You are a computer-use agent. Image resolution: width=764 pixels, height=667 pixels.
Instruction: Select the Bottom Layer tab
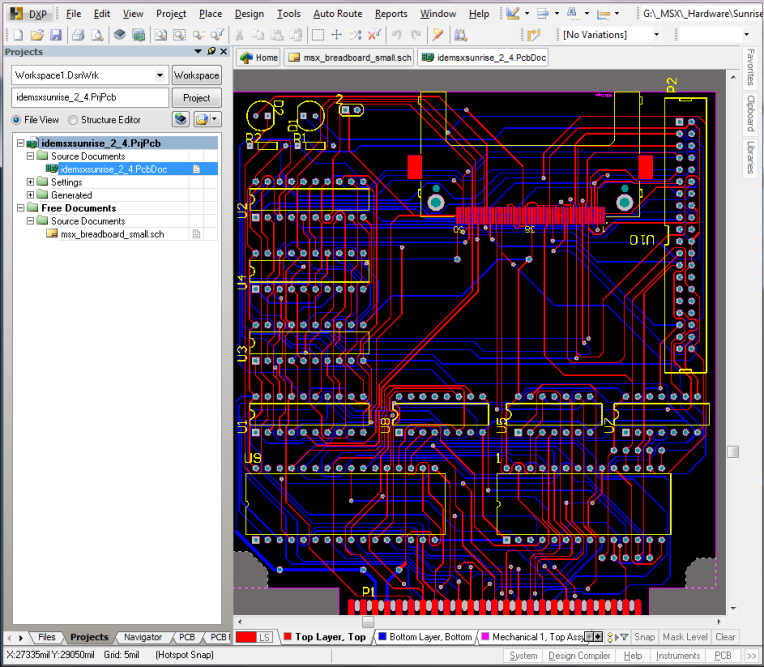click(425, 637)
